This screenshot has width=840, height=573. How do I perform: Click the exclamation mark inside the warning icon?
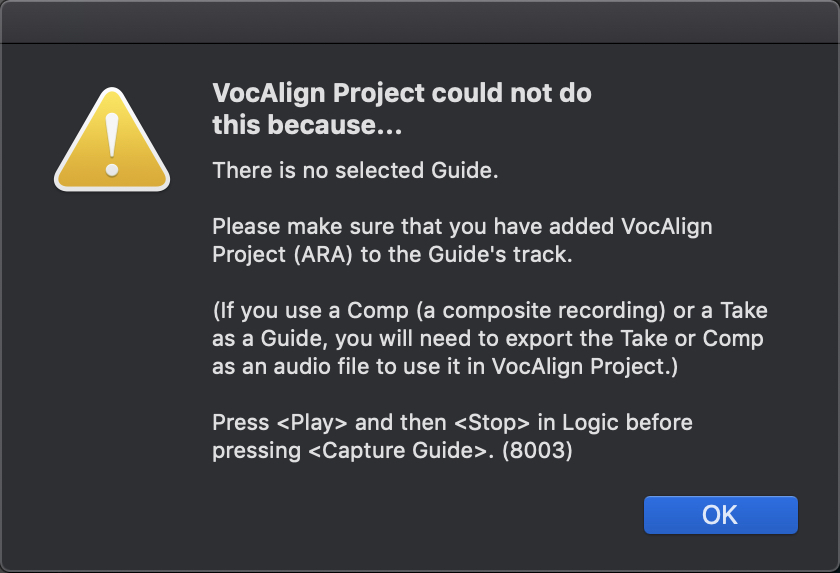(x=112, y=145)
